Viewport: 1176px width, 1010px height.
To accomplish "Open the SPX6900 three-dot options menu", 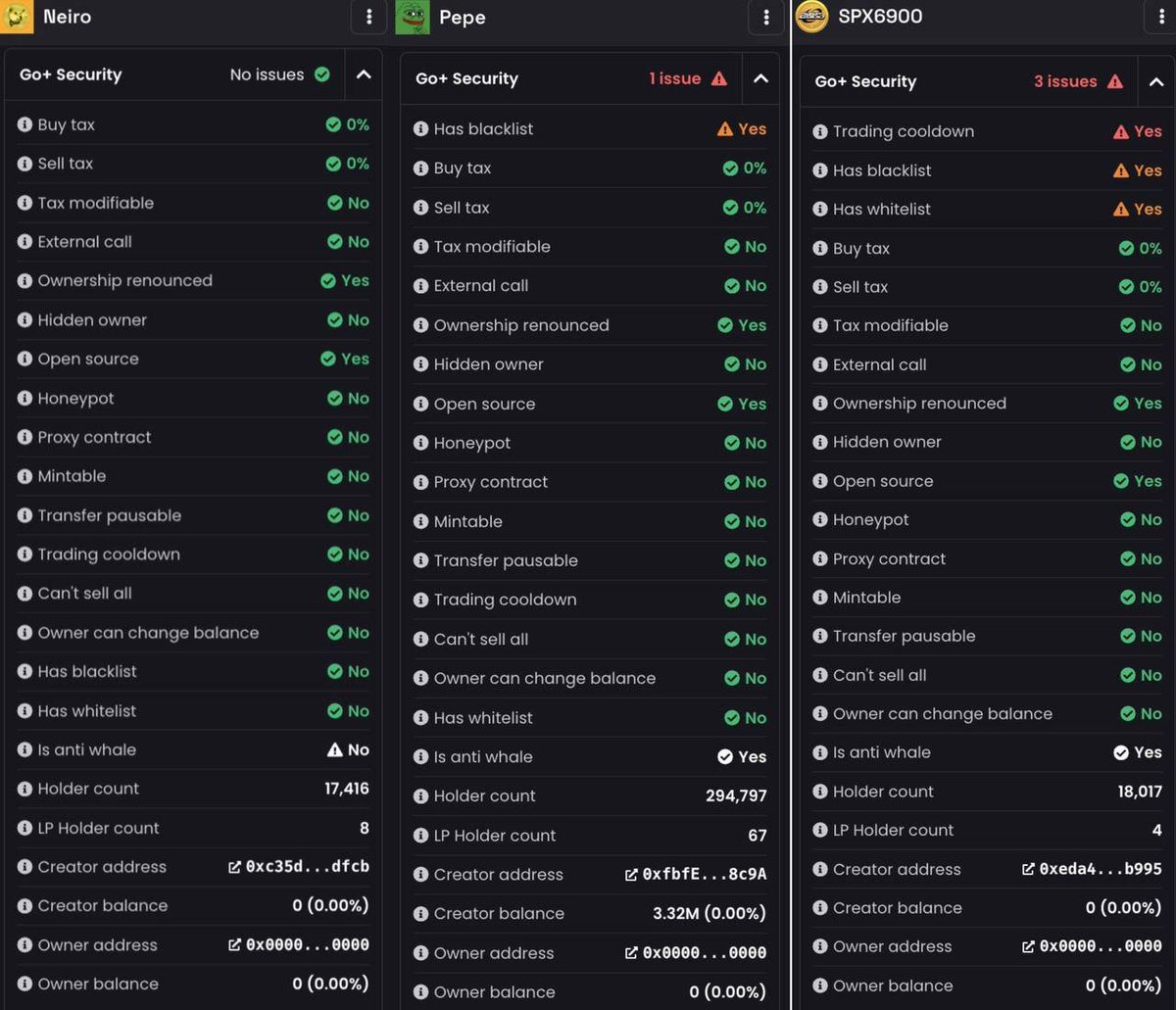I will pos(1160,17).
